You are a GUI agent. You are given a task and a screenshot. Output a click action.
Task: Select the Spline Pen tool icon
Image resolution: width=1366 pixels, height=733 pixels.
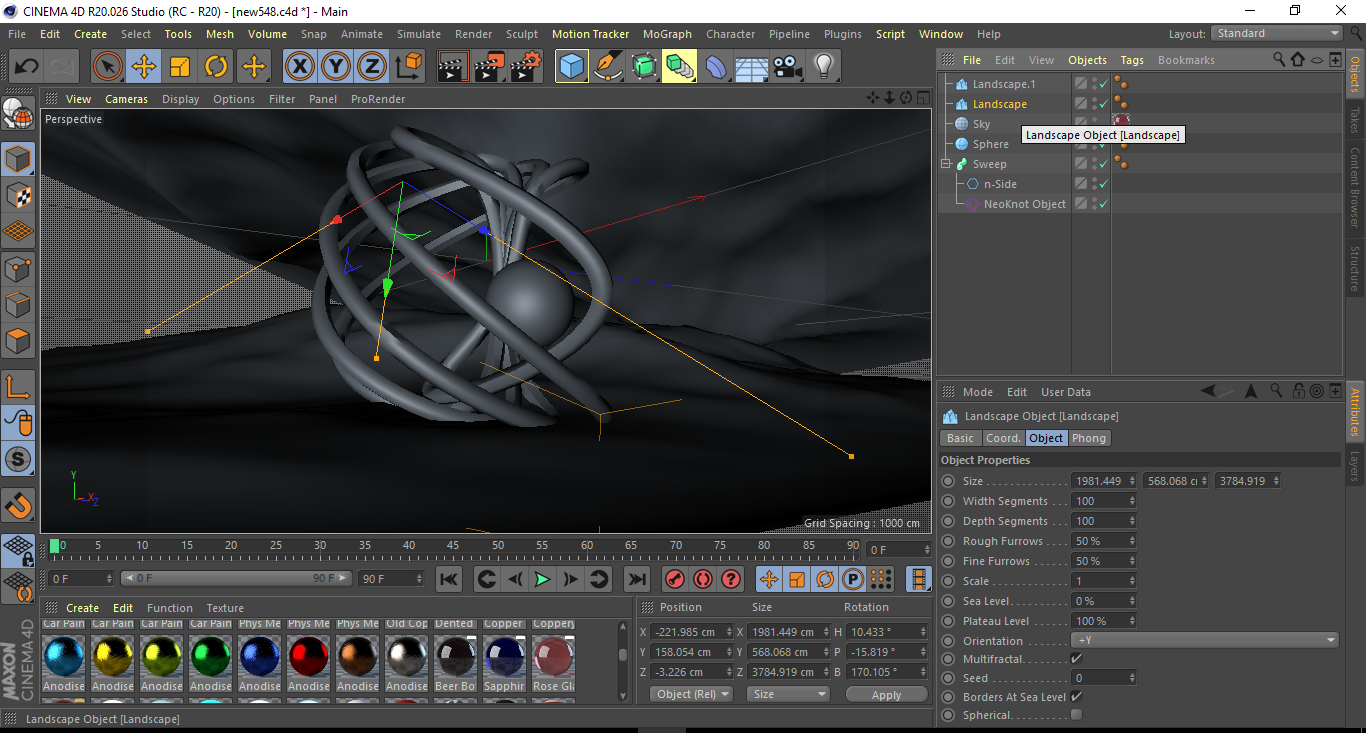[x=607, y=67]
